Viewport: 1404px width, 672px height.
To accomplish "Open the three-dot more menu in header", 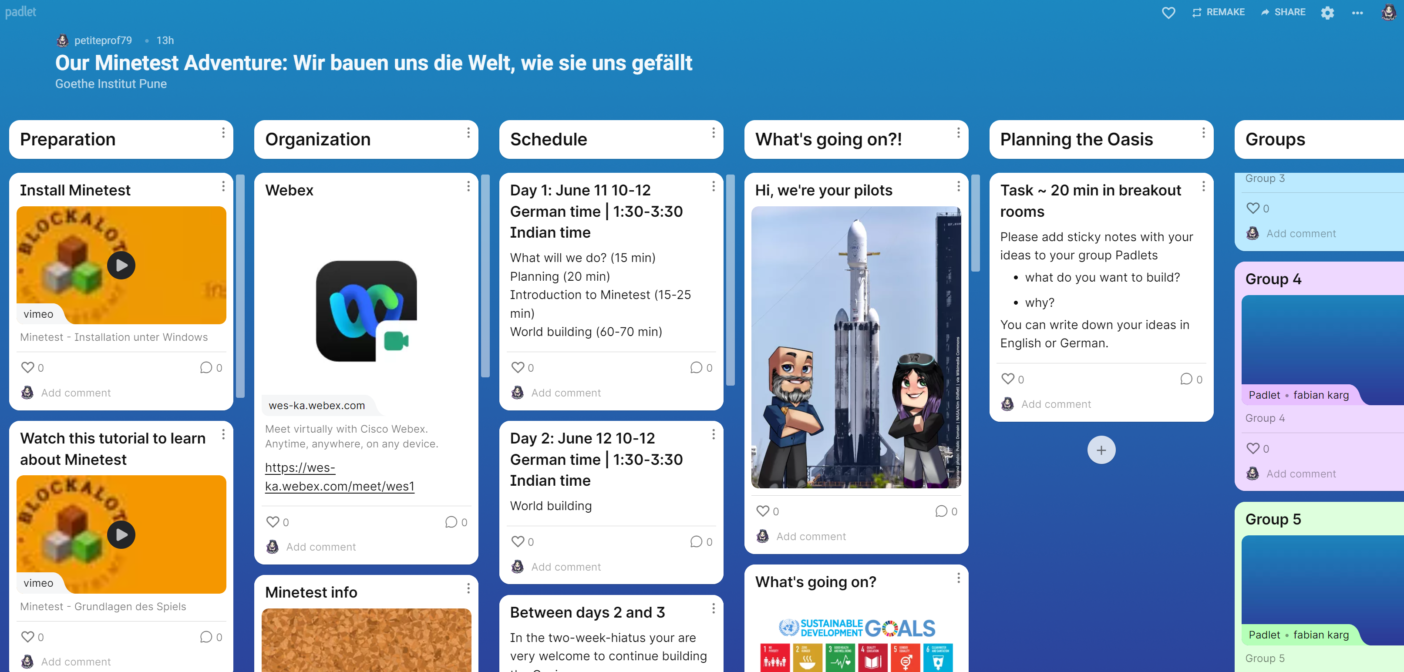I will [x=1357, y=13].
